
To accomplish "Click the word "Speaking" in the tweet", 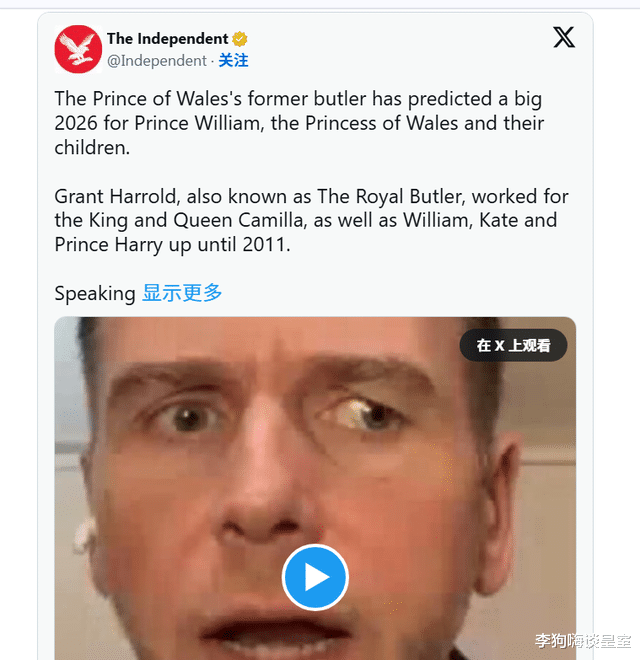I will pyautogui.click(x=94, y=293).
